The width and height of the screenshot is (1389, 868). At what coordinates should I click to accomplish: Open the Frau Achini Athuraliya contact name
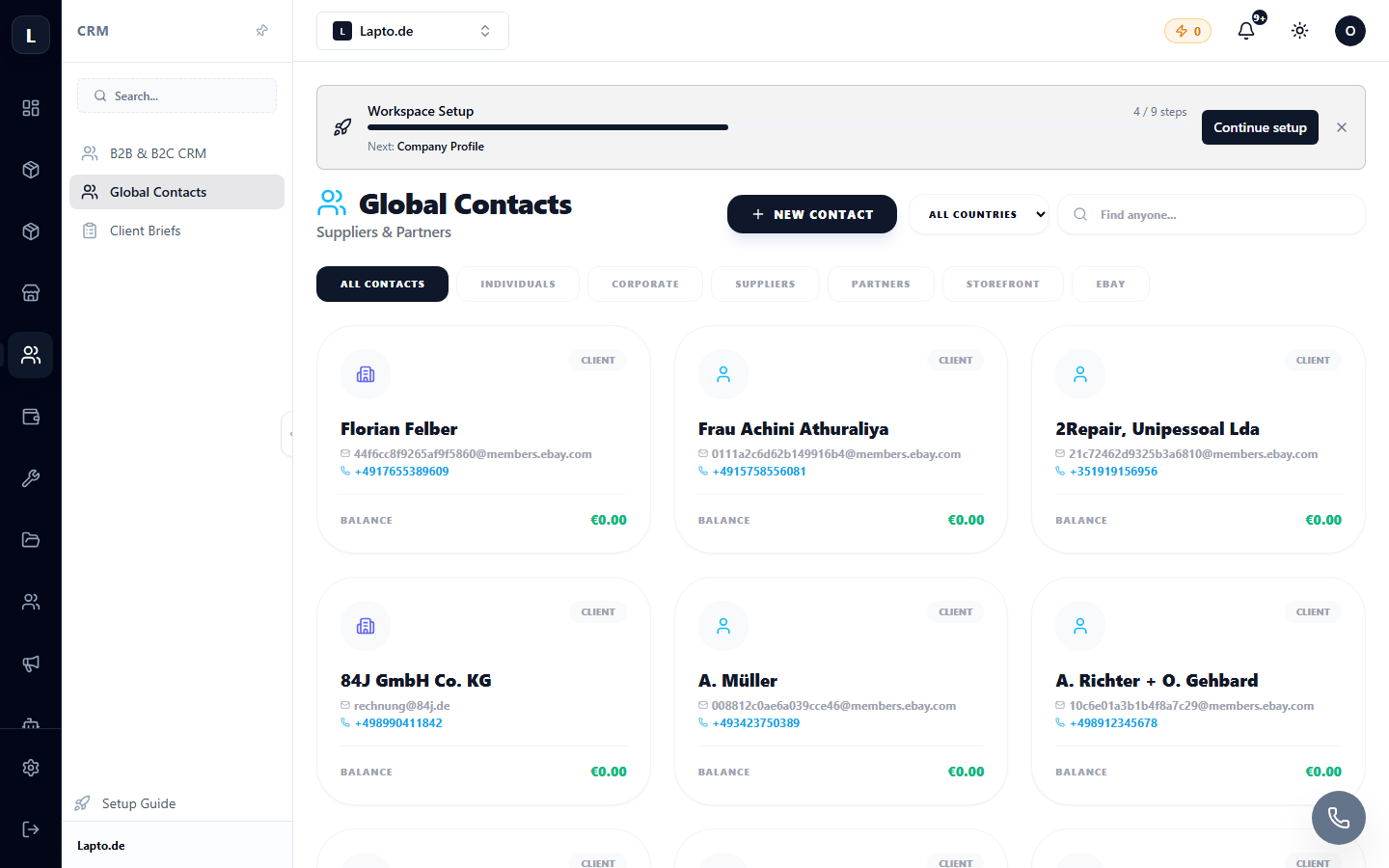point(794,429)
